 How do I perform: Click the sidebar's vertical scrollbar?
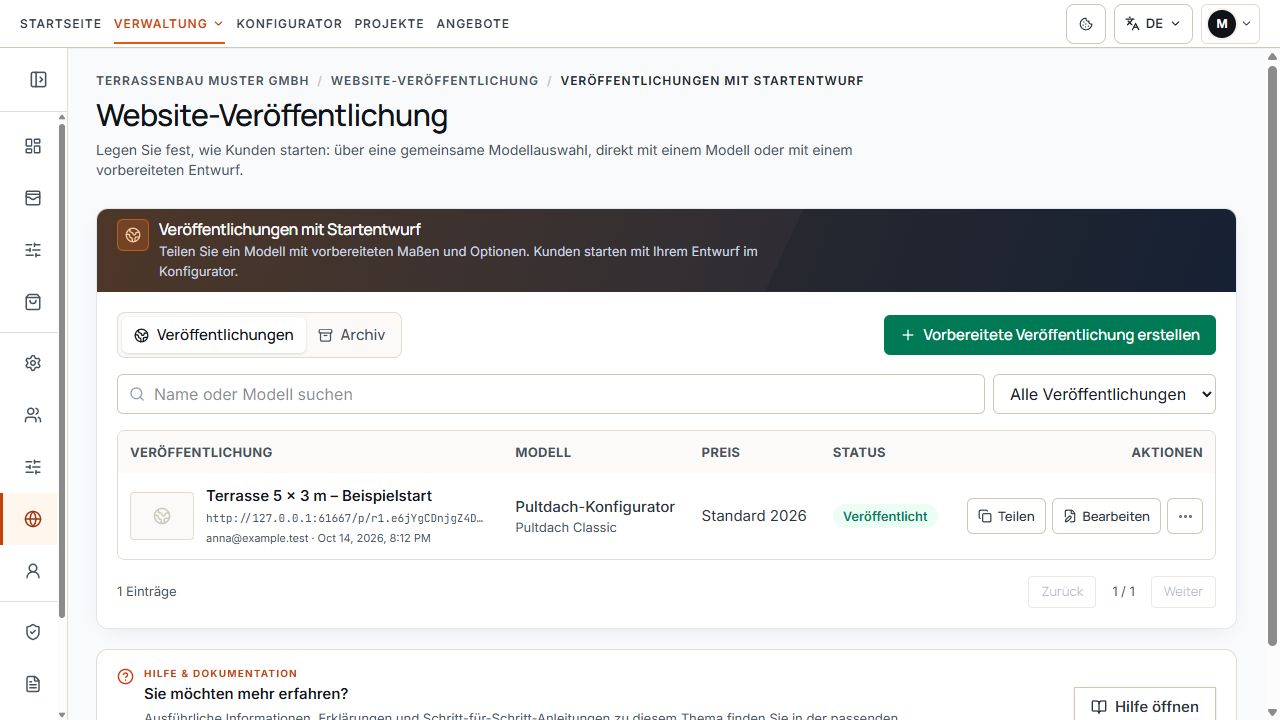click(x=62, y=370)
